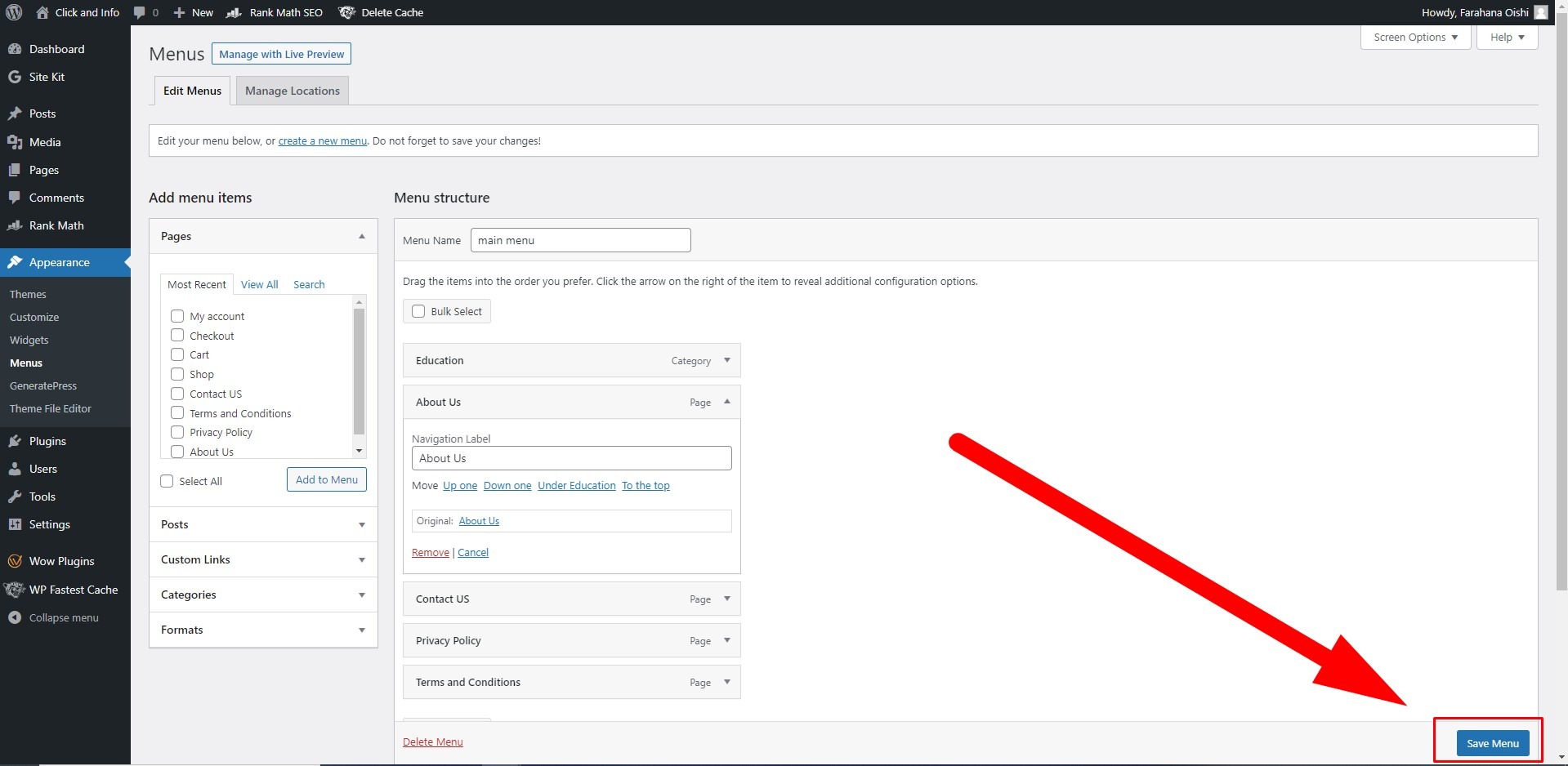Click the WordPress logo icon in admin bar
The image size is (1568, 766).
coord(14,12)
